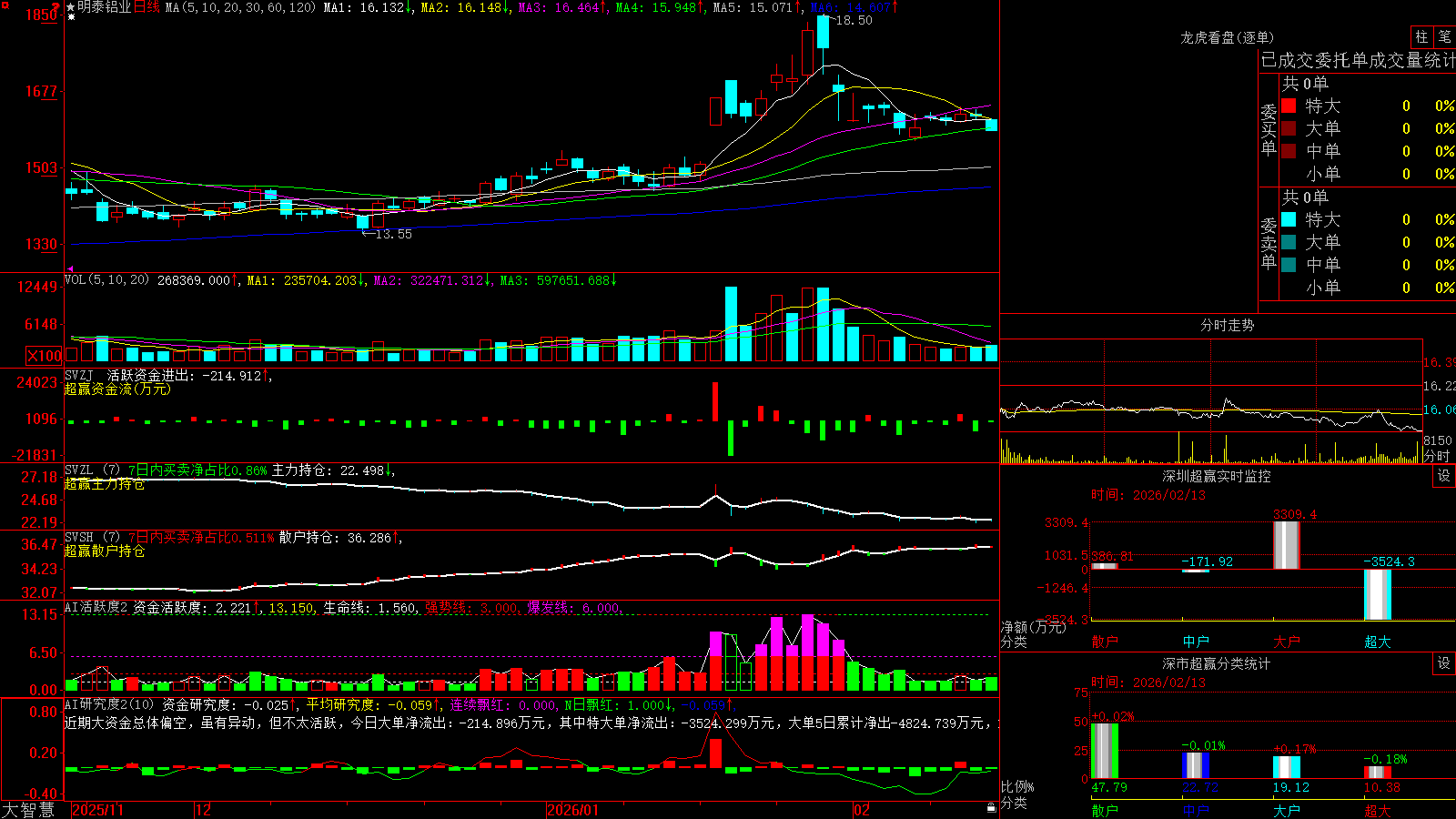Screen dimensions: 1456x819
Task: Select 散户 in 深圳超赢实时监控 chart
Action: [1105, 642]
